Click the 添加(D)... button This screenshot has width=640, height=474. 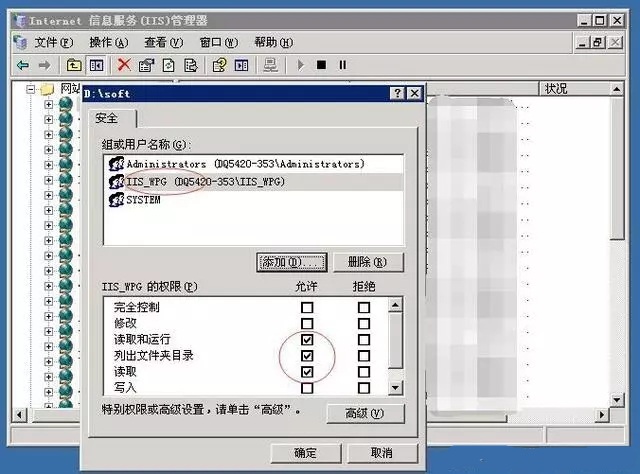pos(292,262)
